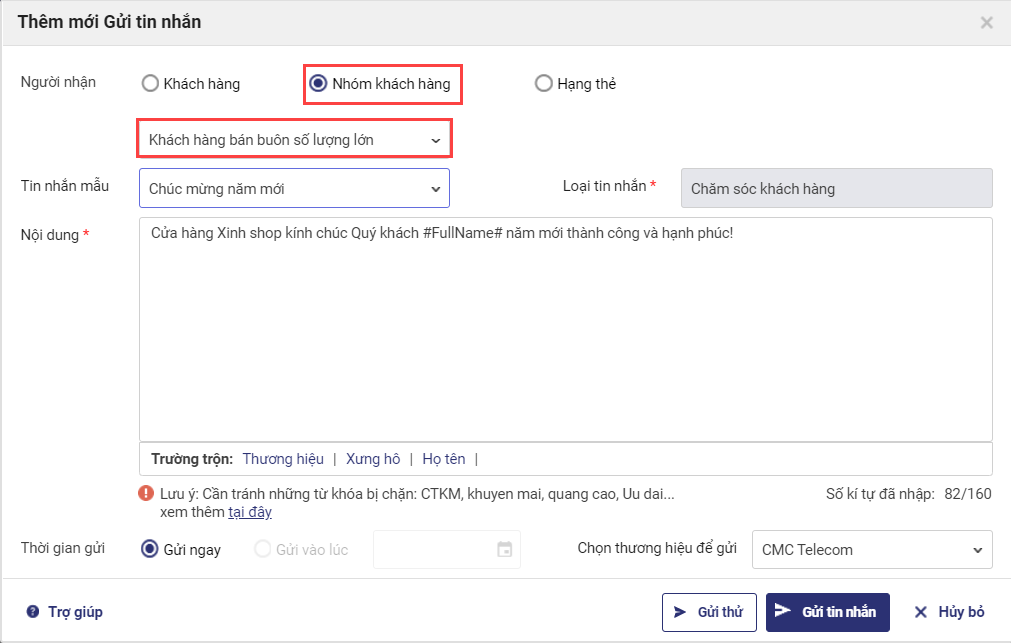Click the Gửi thử button
Viewport: 1011px width, 643px height.
[709, 612]
